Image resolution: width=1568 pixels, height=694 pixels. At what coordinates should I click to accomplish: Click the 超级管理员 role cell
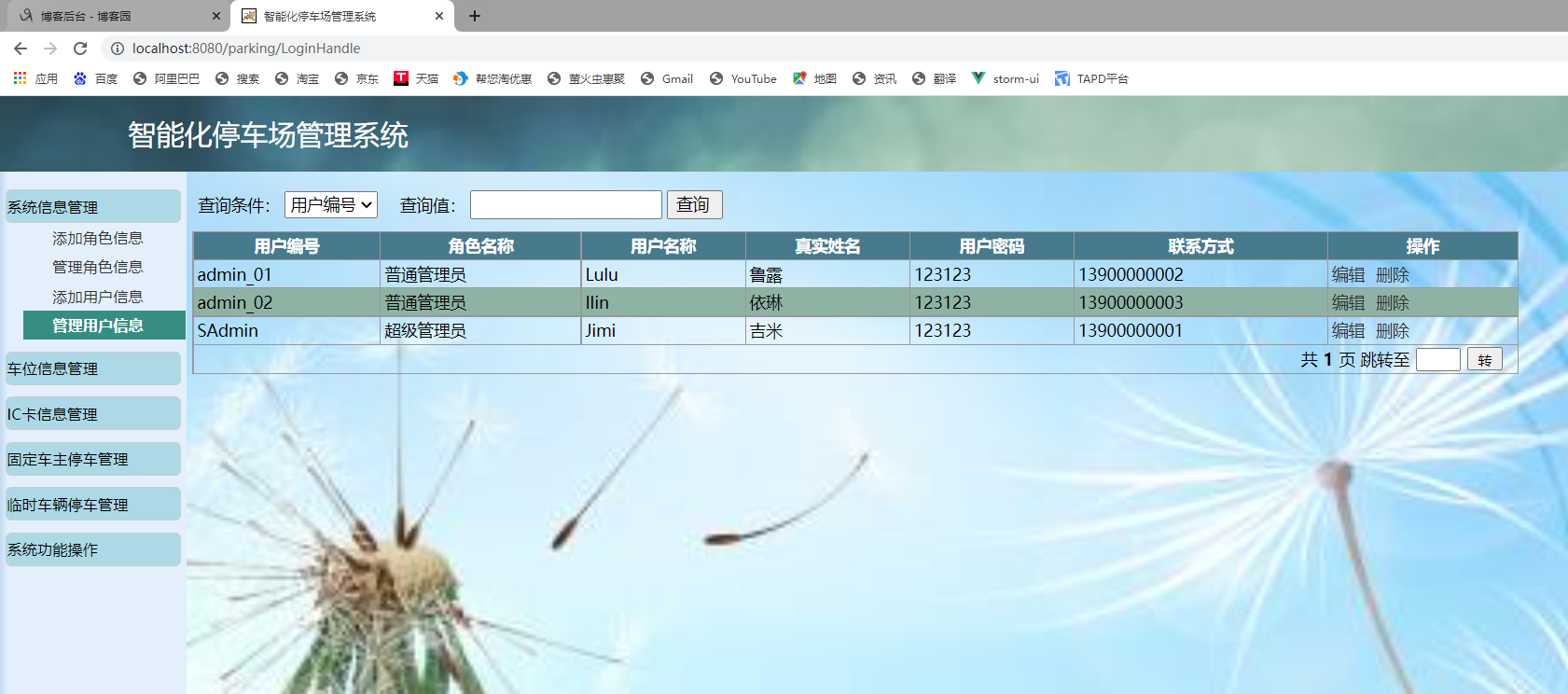pyautogui.click(x=481, y=331)
